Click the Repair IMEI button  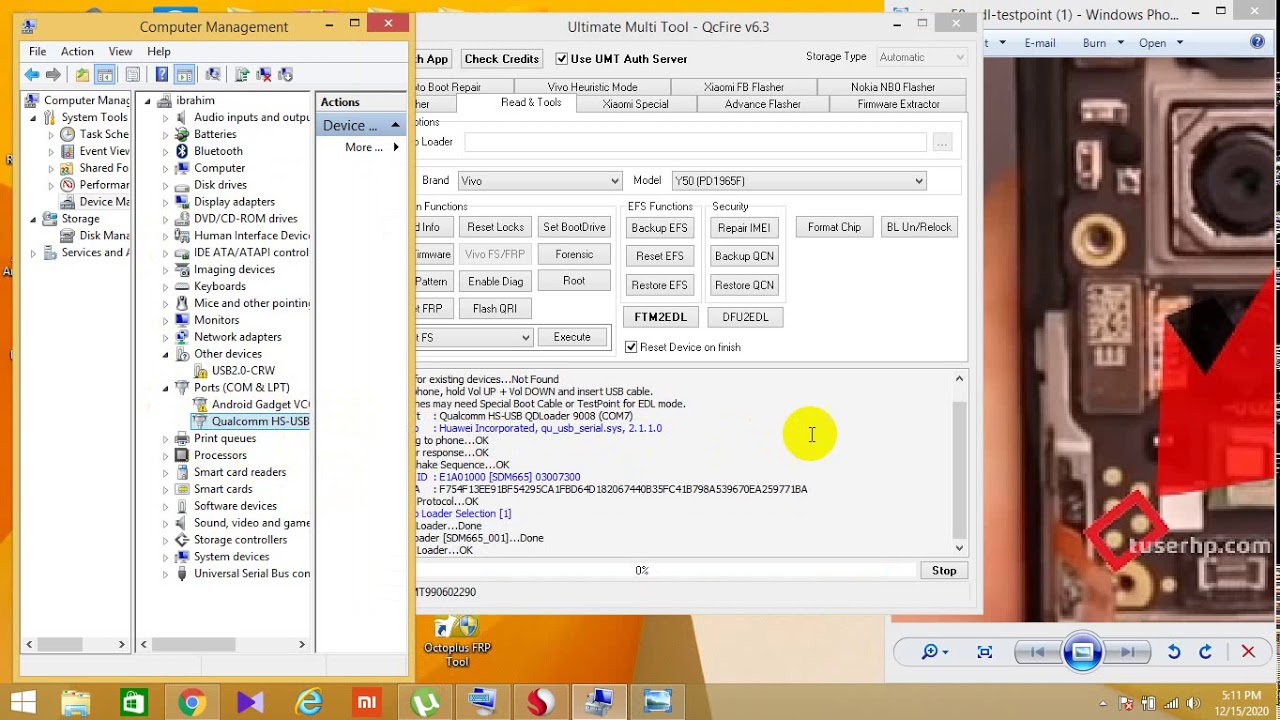pos(744,228)
